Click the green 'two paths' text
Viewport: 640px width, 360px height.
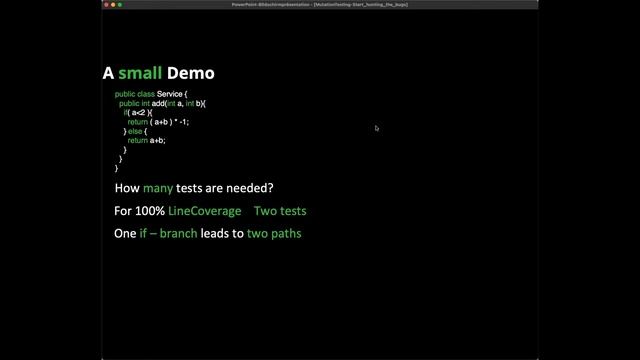pos(274,233)
